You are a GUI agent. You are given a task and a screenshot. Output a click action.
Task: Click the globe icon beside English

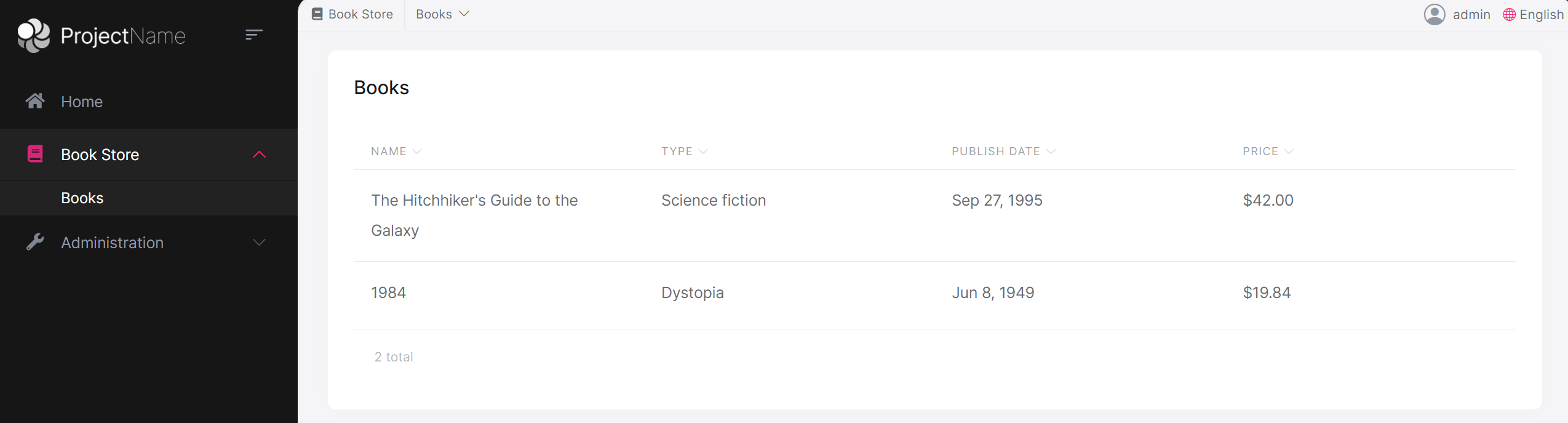(1507, 14)
